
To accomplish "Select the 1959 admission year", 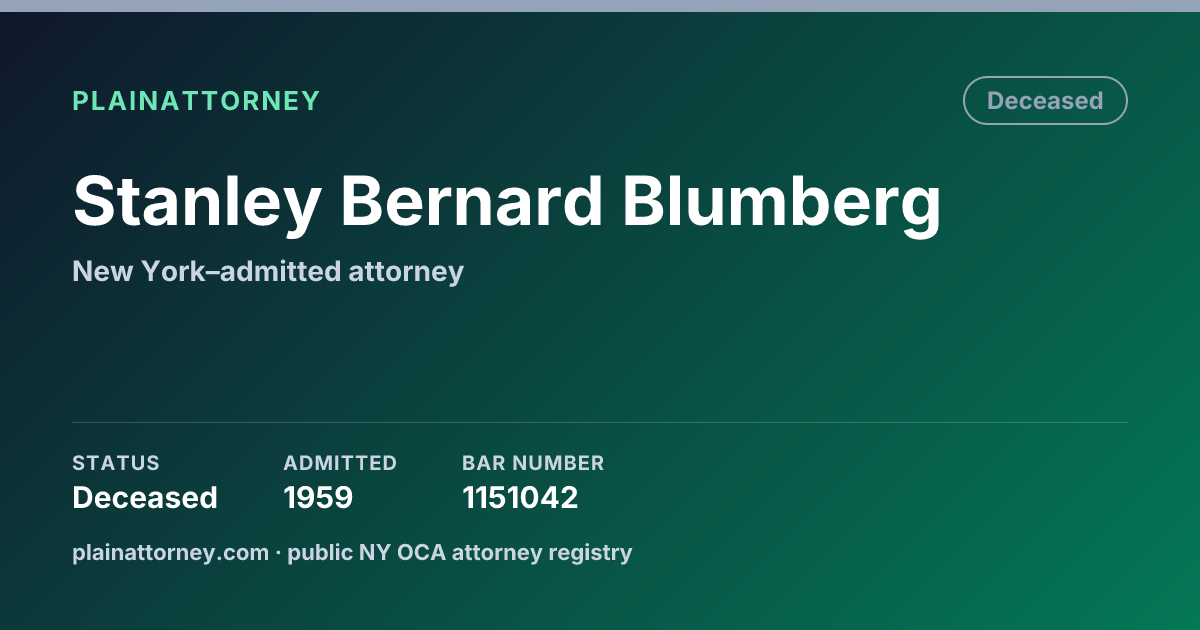I will pos(318,497).
